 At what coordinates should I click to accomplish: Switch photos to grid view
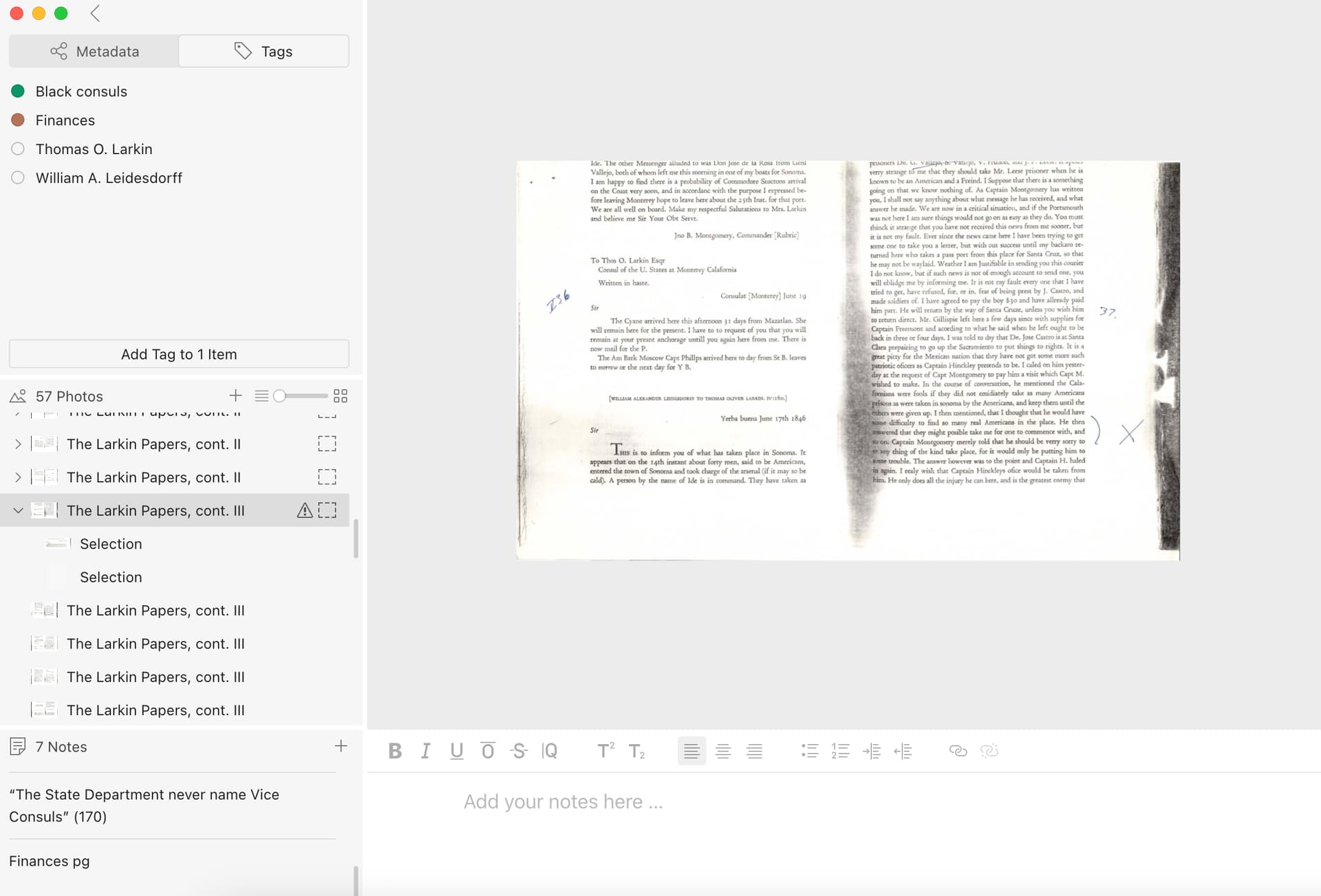[x=341, y=395]
